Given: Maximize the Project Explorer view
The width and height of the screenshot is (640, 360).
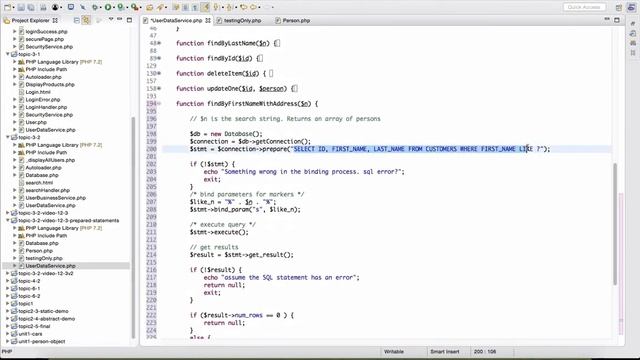Looking at the screenshot, I should click(129, 20).
